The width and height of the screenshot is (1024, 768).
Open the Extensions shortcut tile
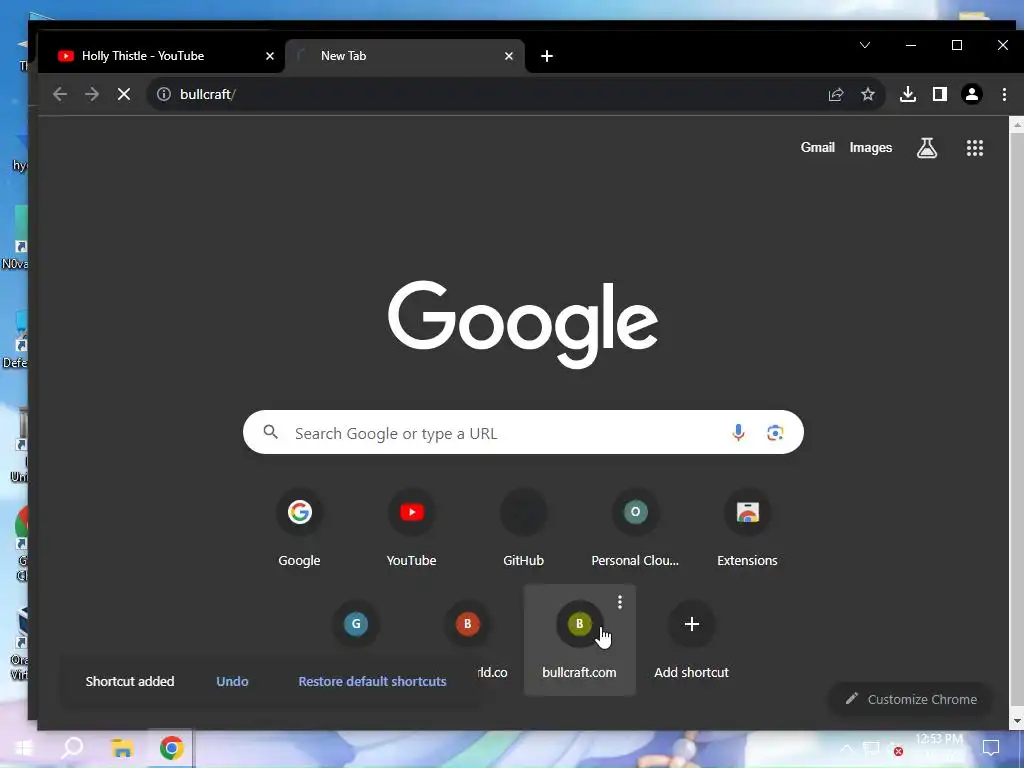click(747, 529)
